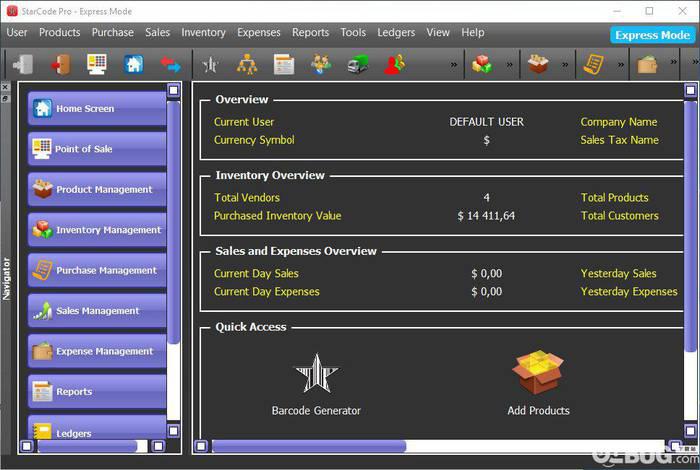The image size is (700, 470).
Task: Launch Barcode Generator from Quick Access
Action: tap(316, 385)
